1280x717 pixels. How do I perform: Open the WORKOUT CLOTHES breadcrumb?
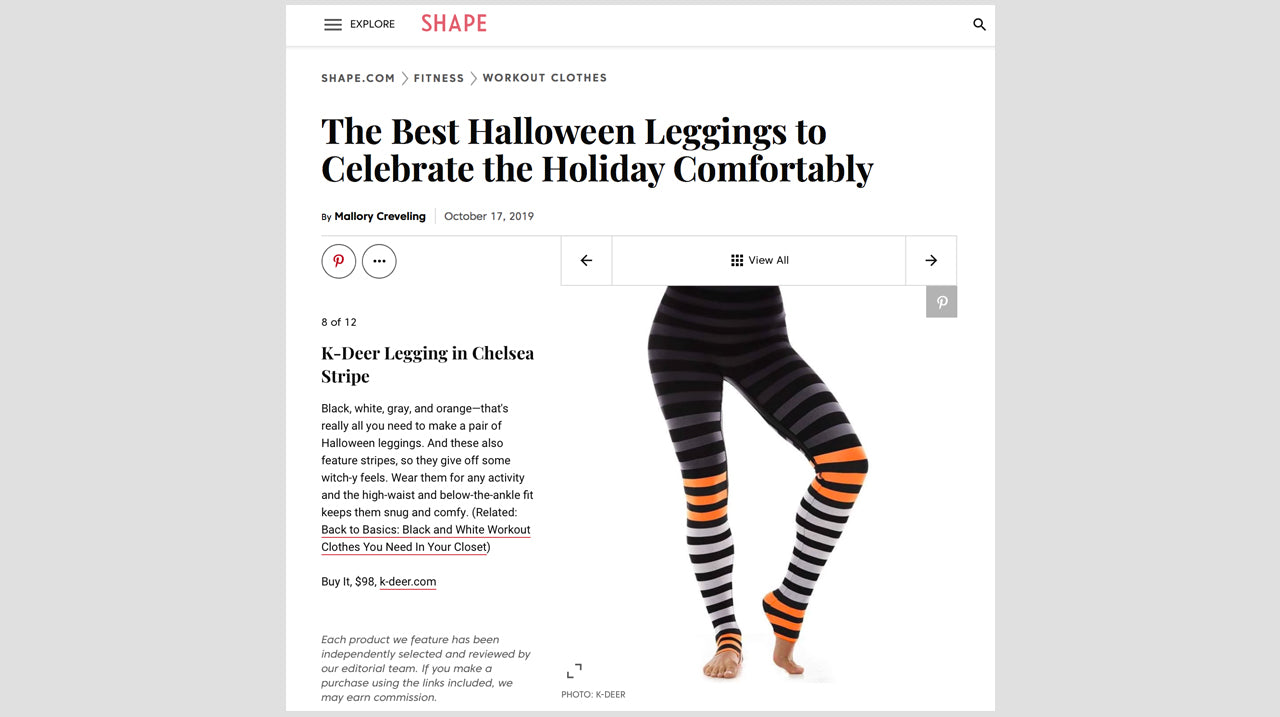point(545,78)
